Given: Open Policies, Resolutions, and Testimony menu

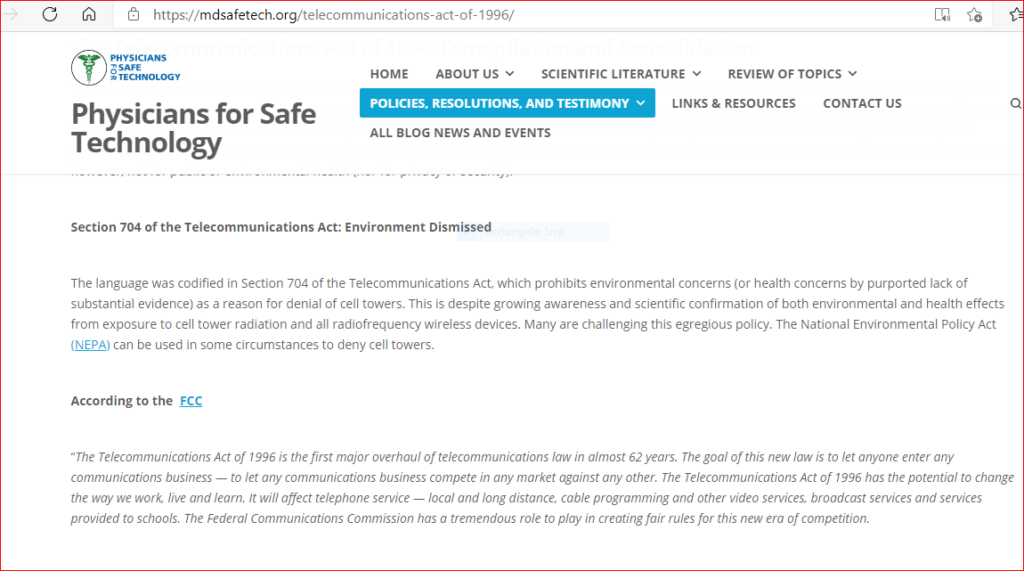Looking at the screenshot, I should (507, 103).
